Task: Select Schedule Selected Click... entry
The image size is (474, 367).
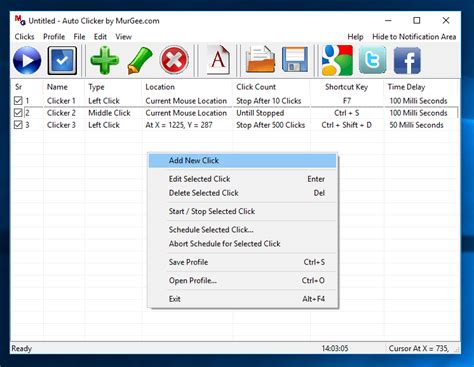Action: (x=243, y=230)
